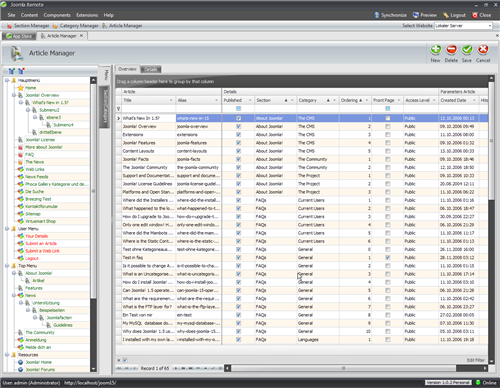Click the red Cancel icon

tap(483, 50)
